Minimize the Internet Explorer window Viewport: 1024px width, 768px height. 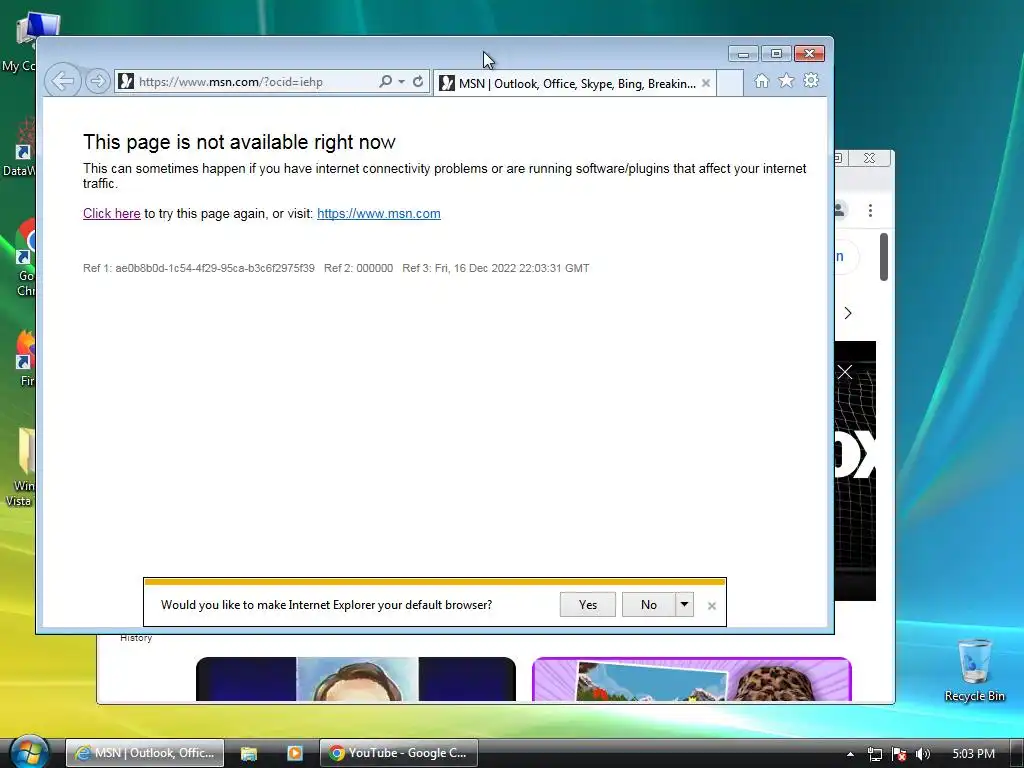(743, 54)
